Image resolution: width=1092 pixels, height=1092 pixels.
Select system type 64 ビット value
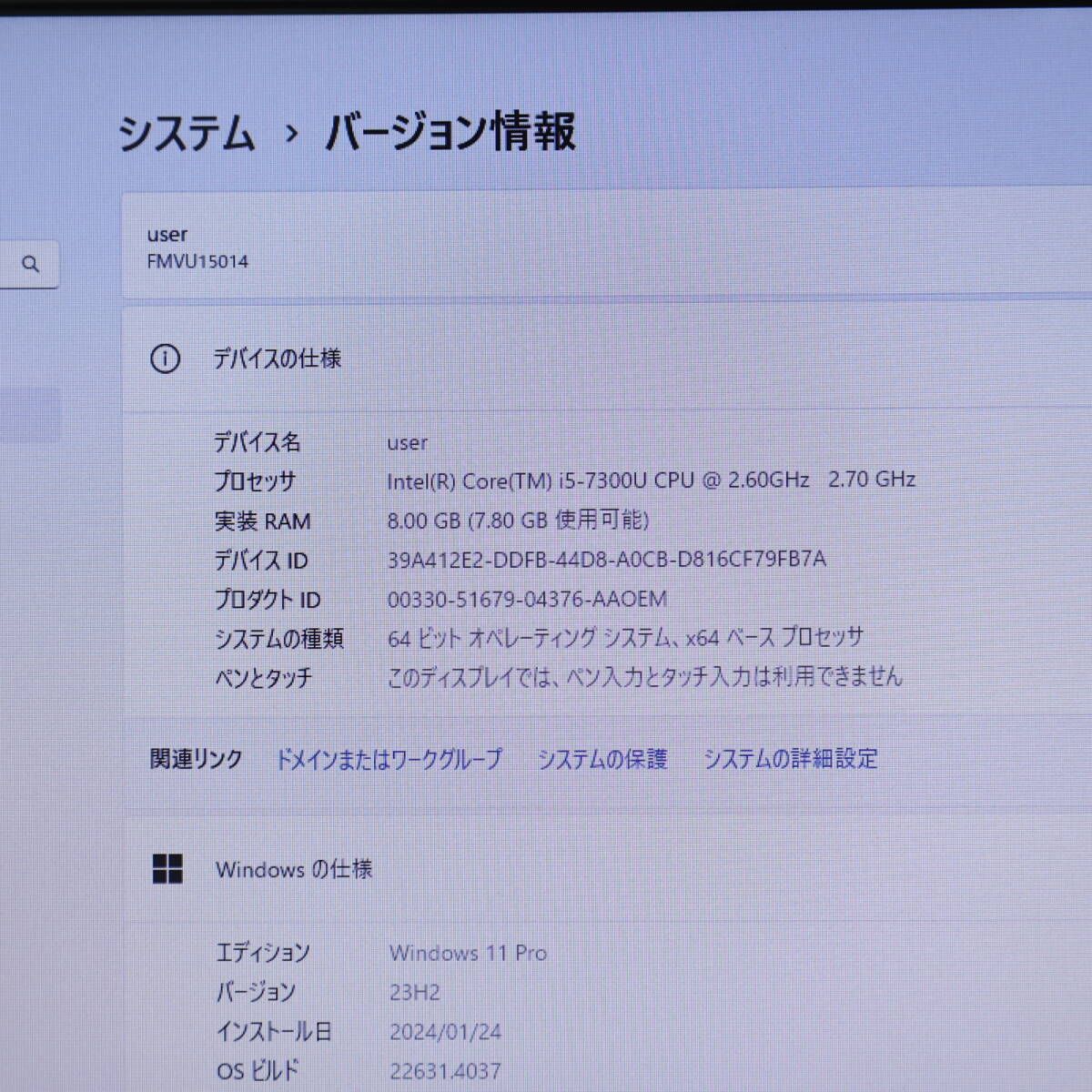click(x=625, y=638)
